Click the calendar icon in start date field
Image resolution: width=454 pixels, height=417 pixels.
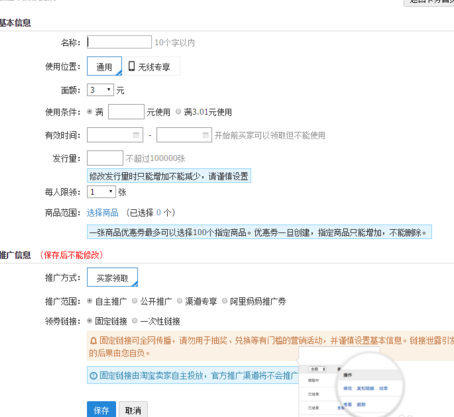point(136,135)
